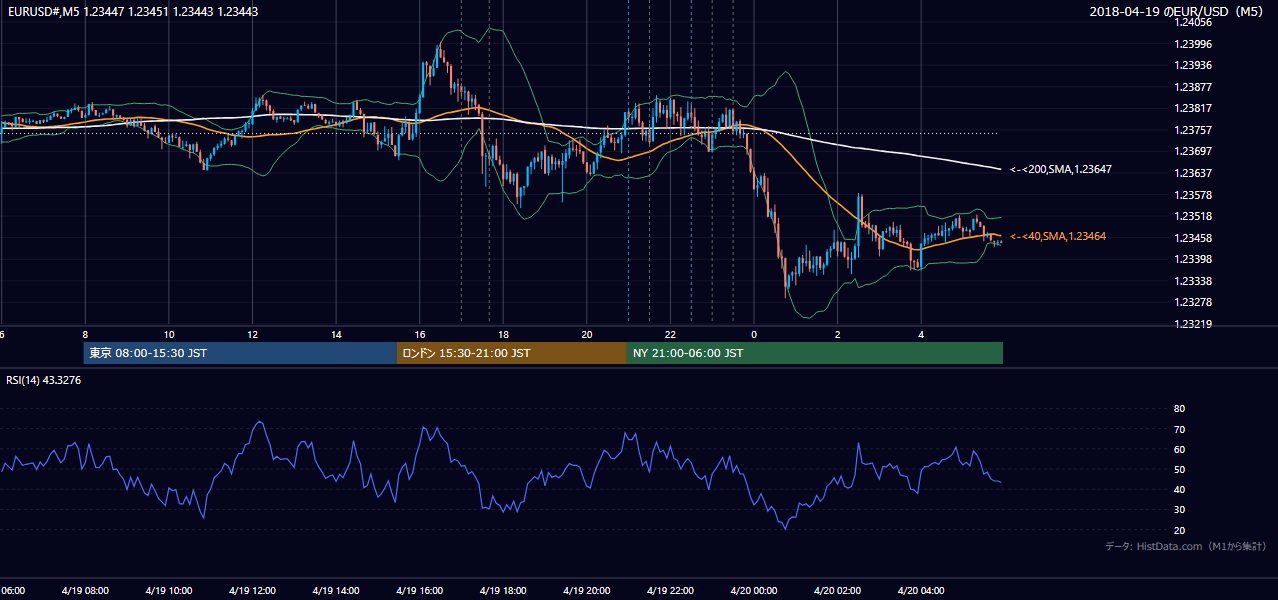1278x600 pixels.
Task: Click price axis label 1.23458
Action: (1195, 238)
